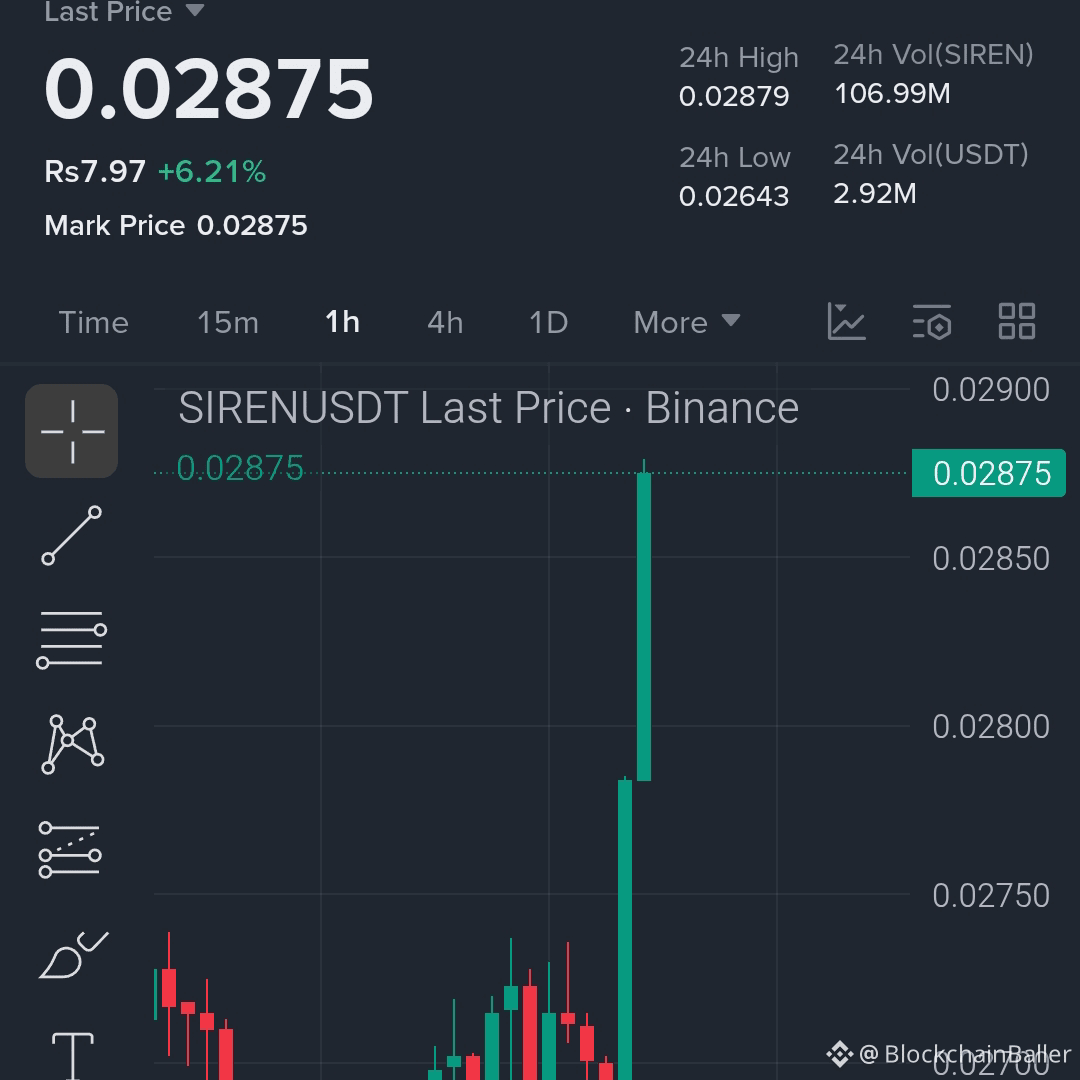Click the 0.02800 price axis label
This screenshot has height=1080, width=1080.
(990, 727)
